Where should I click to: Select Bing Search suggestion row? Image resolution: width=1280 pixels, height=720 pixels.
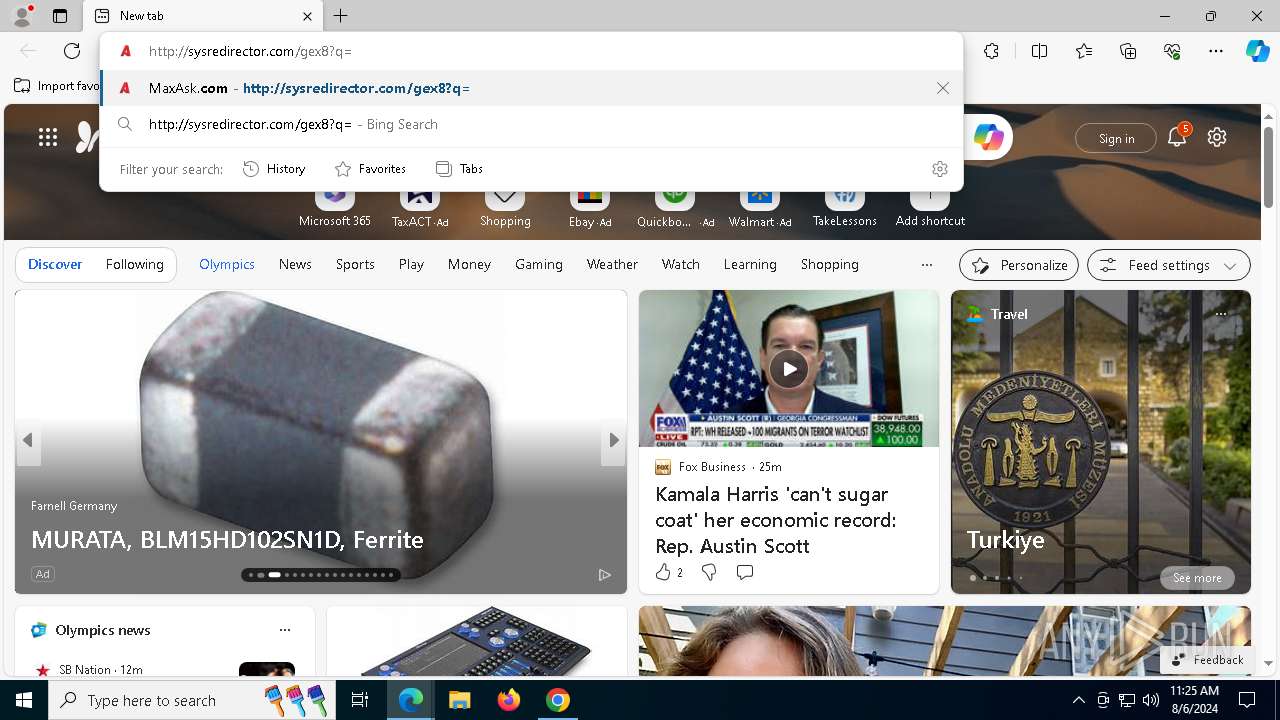click(x=530, y=124)
